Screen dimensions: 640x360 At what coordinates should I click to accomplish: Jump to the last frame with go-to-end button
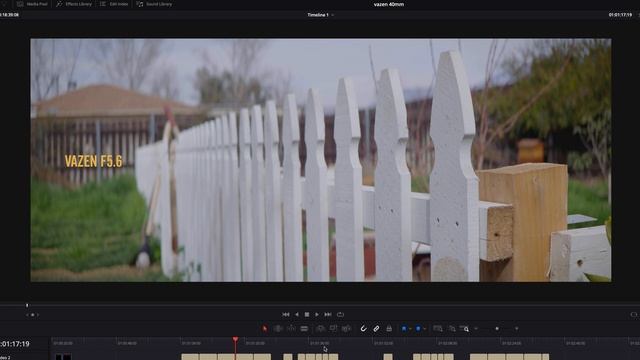point(328,314)
